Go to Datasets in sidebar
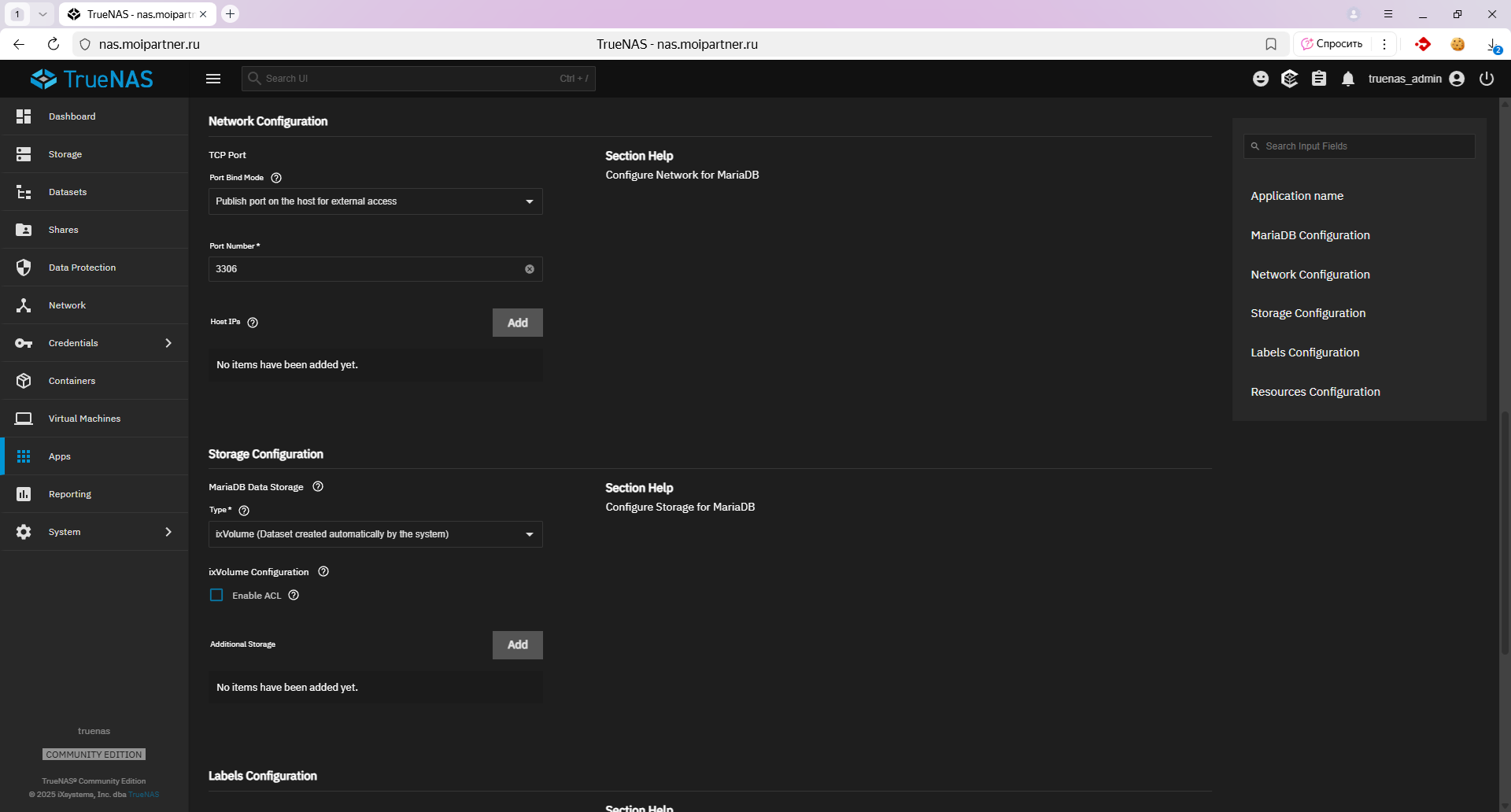The width and height of the screenshot is (1511, 812). click(x=68, y=192)
